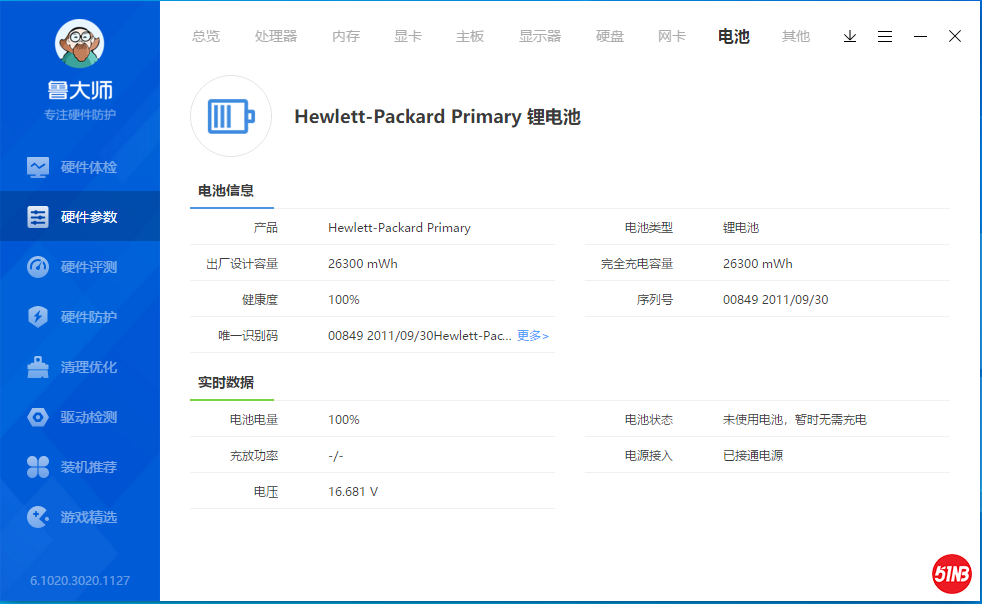Open 硬件评测 in the sidebar
Image resolution: width=982 pixels, height=604 pixels.
[80, 267]
